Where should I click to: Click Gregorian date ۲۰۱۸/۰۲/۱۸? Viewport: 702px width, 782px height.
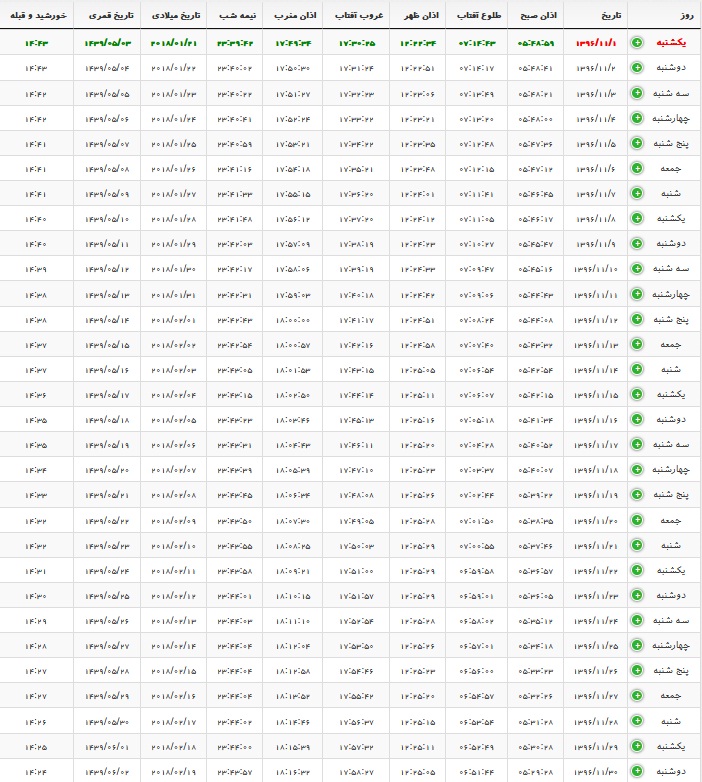[174, 747]
